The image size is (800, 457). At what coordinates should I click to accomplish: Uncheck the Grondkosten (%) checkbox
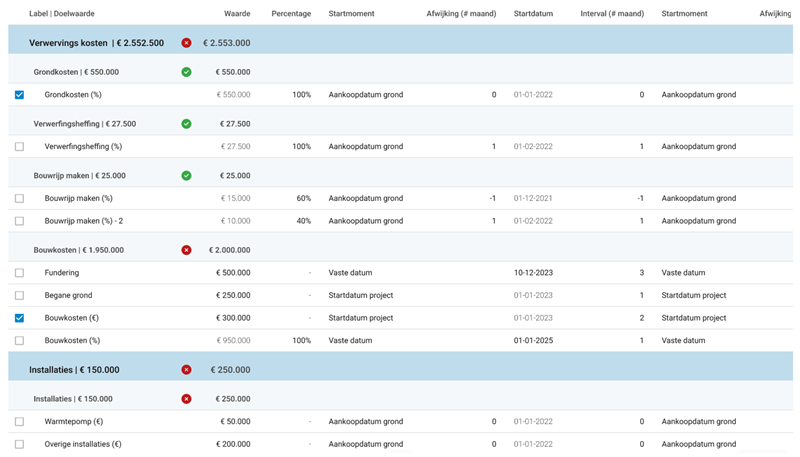[x=20, y=95]
